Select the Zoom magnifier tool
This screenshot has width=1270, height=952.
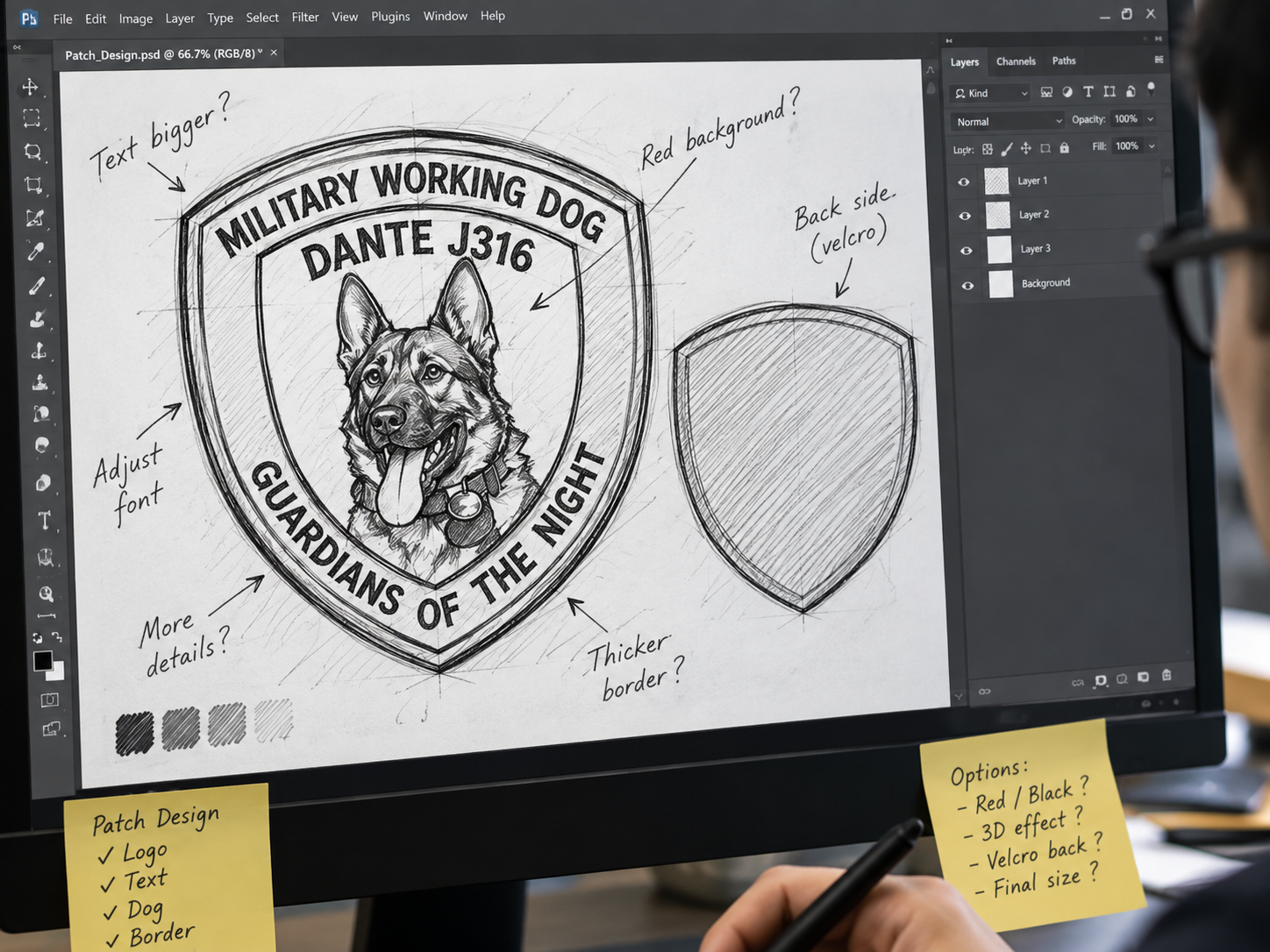pyautogui.click(x=46, y=594)
